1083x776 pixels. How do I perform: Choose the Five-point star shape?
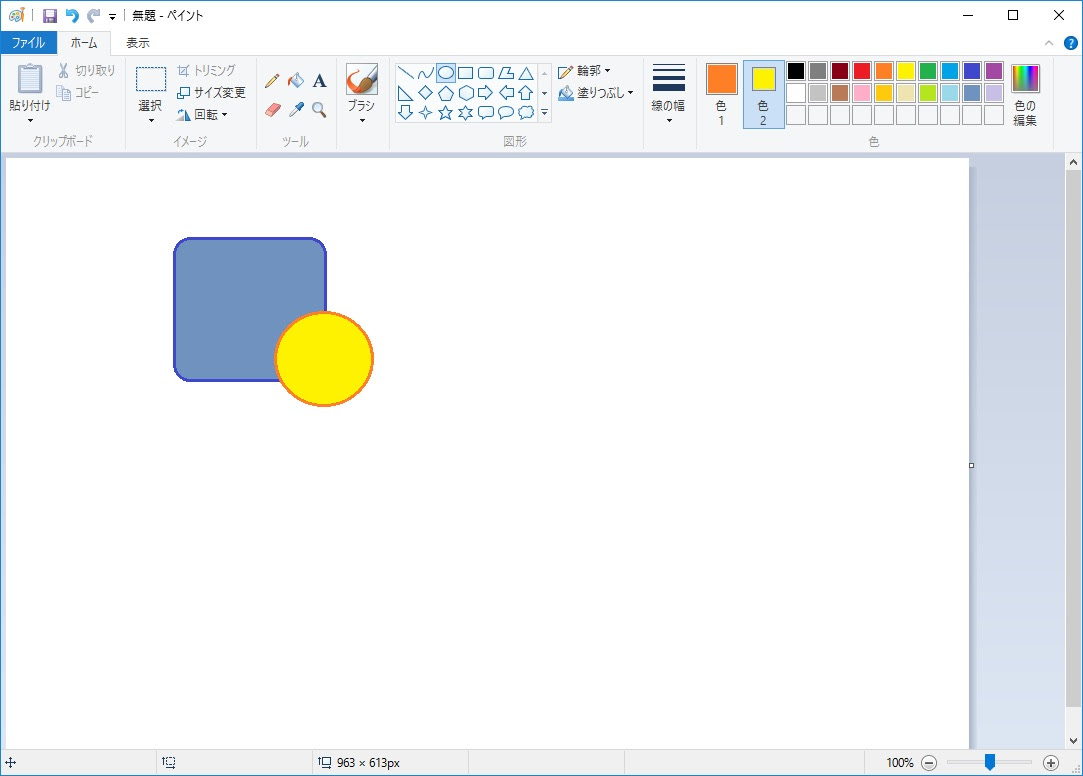(445, 113)
